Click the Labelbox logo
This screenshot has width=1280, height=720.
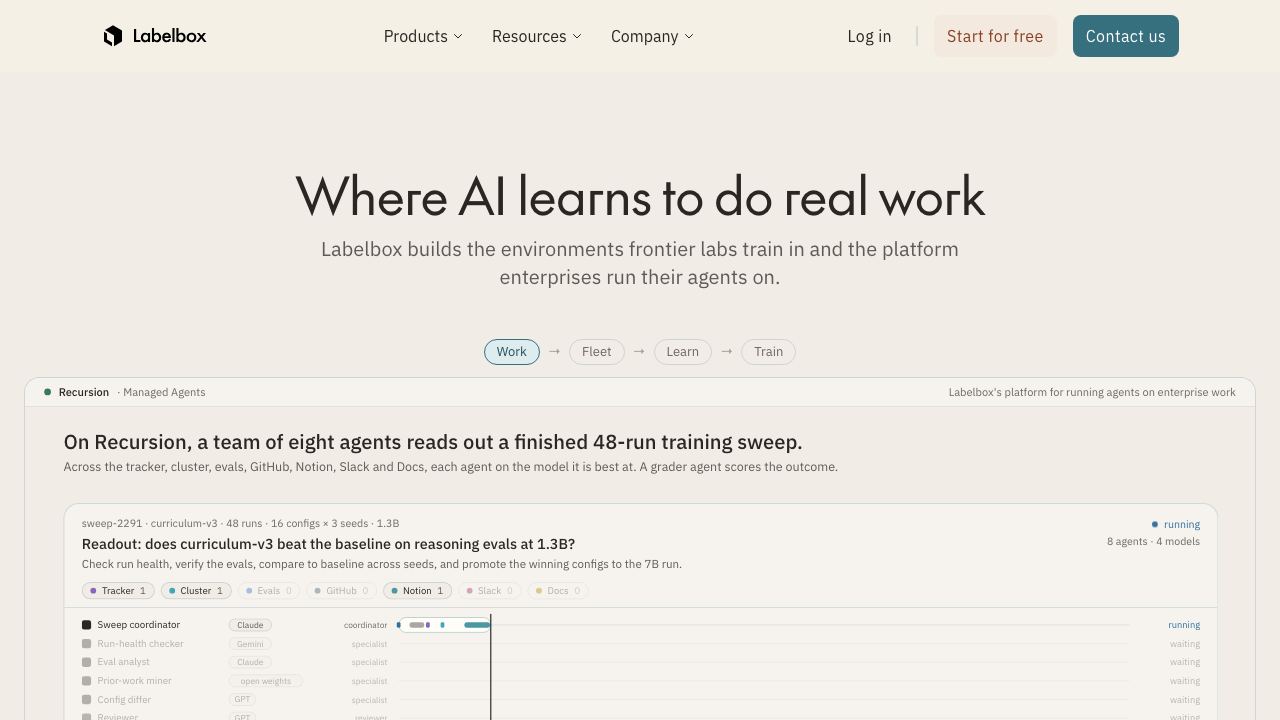click(x=155, y=36)
